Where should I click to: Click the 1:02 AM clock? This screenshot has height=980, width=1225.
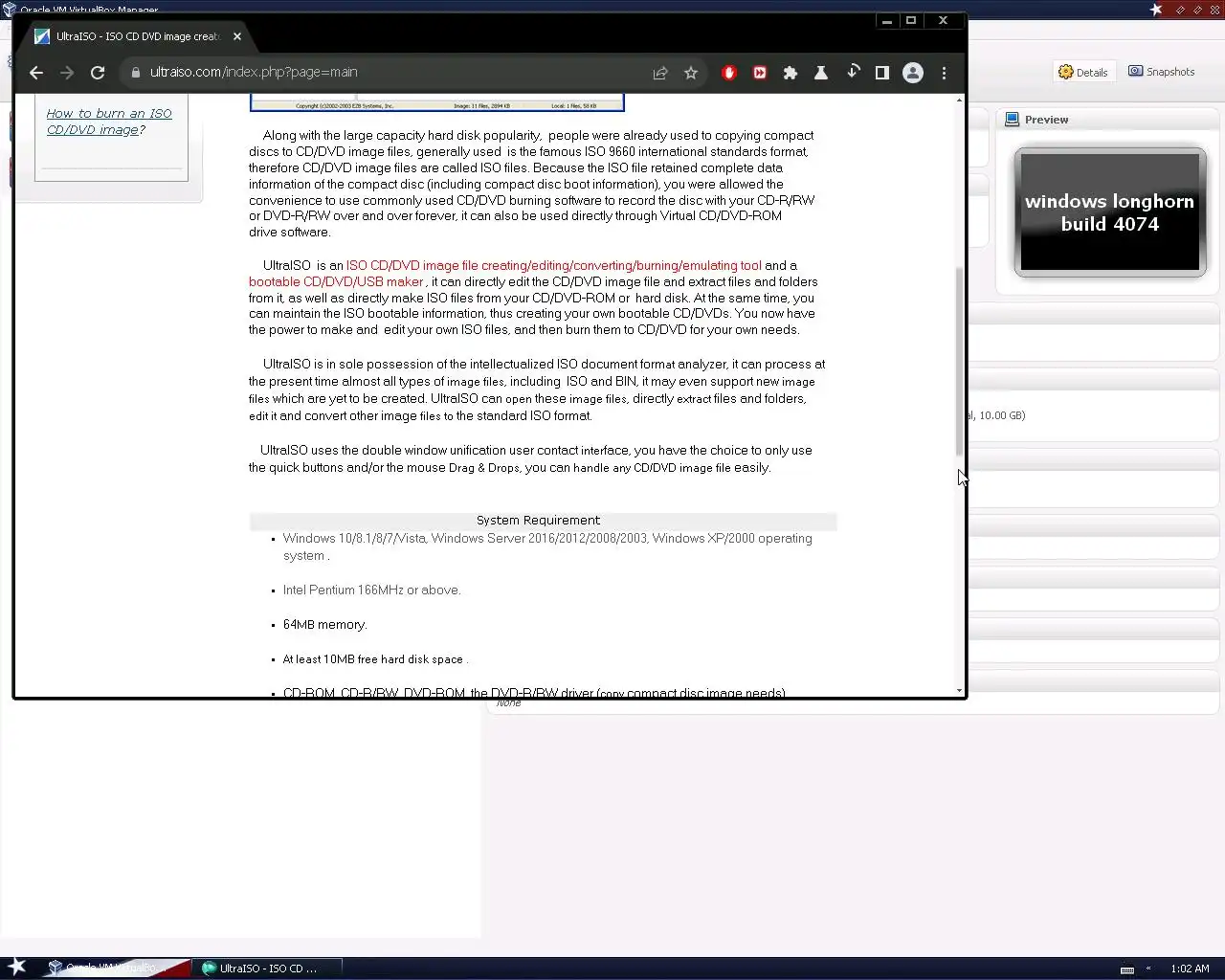1190,969
